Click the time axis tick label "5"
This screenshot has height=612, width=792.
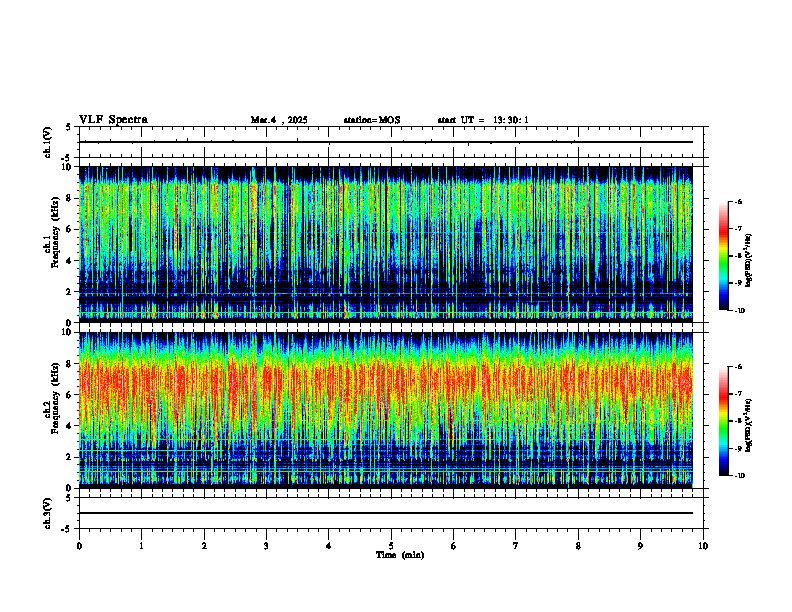(x=391, y=546)
